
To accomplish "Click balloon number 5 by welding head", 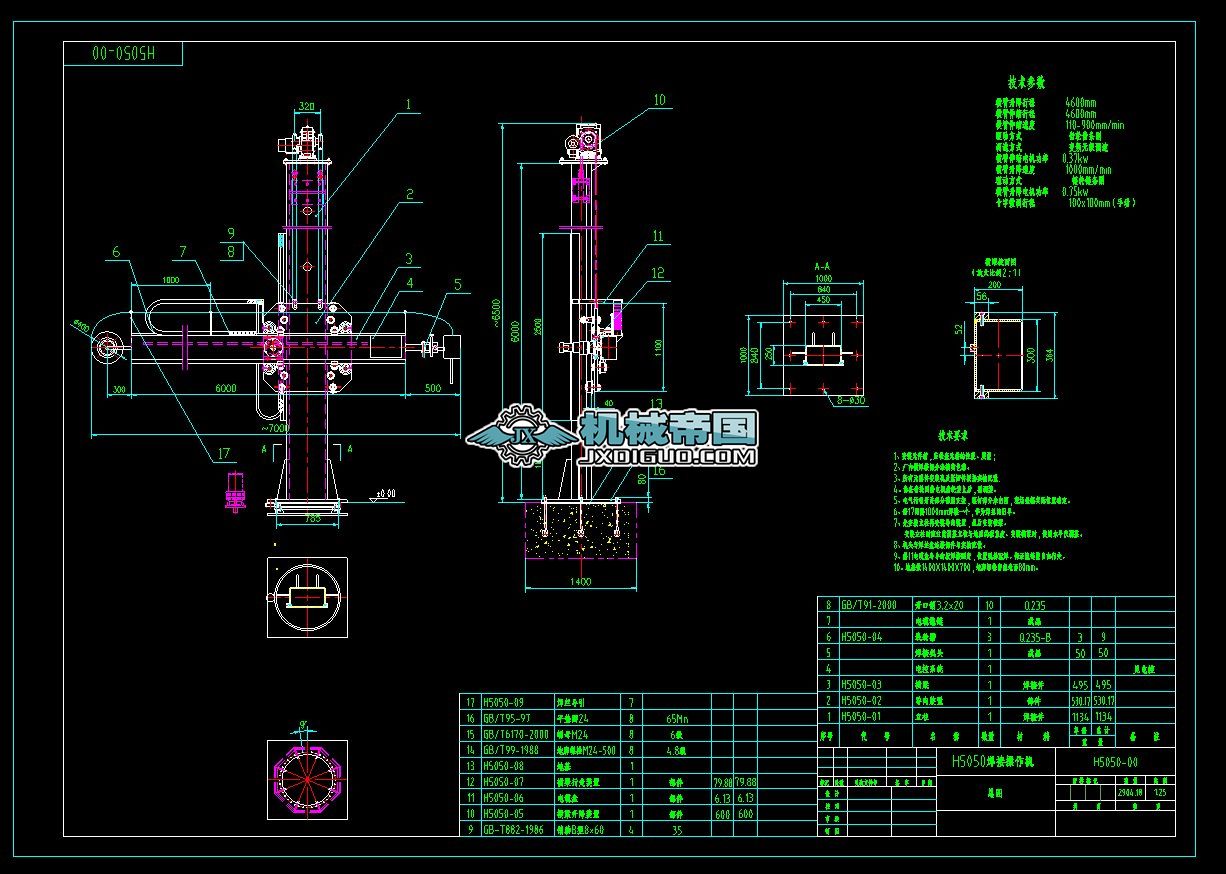I will (x=457, y=284).
